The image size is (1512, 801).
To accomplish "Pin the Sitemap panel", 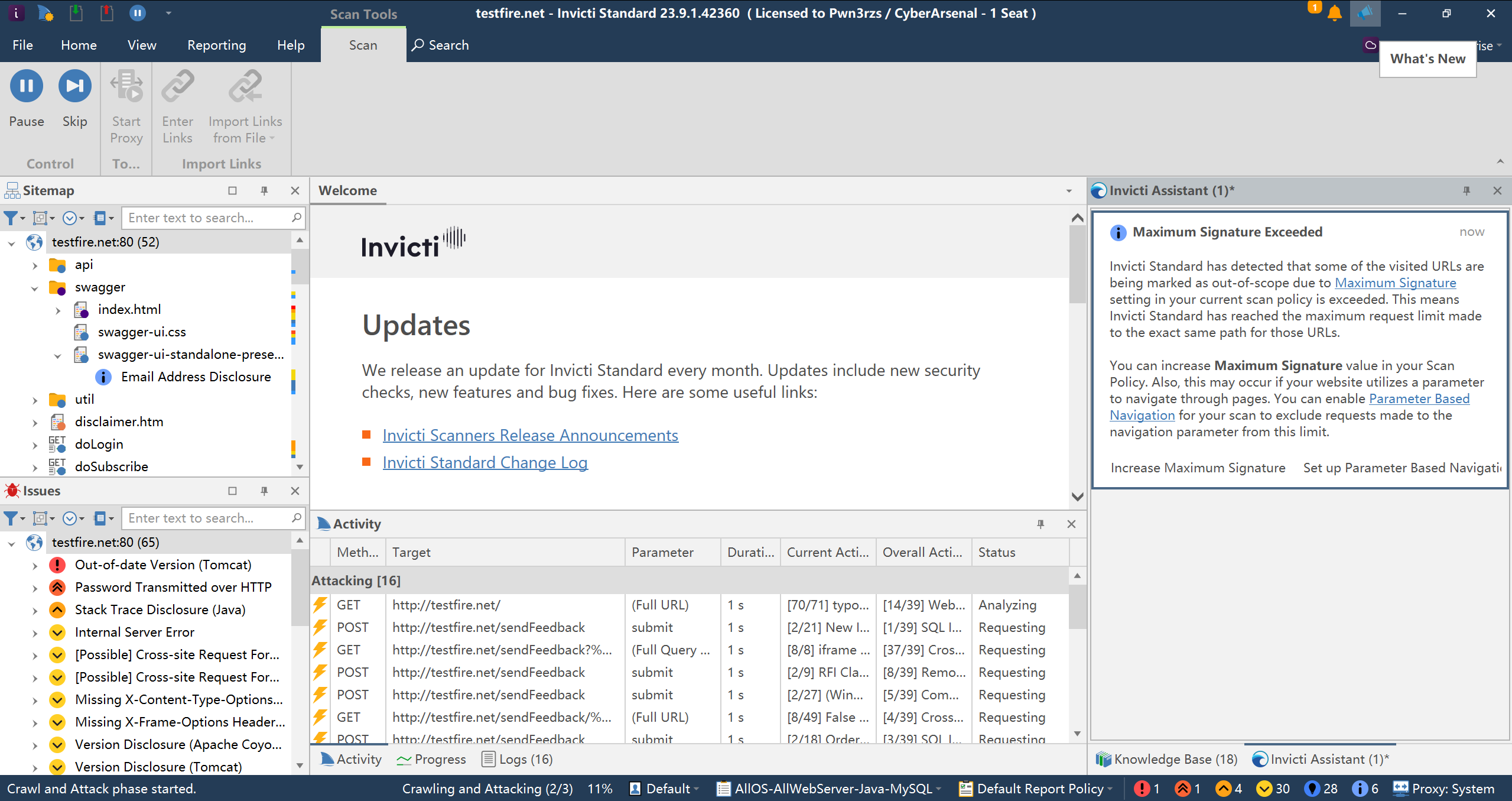I will pos(264,190).
